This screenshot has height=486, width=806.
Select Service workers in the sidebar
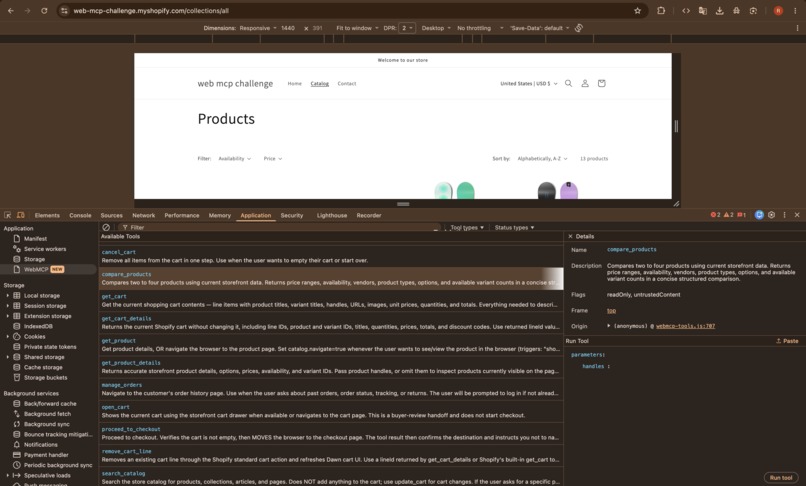[x=45, y=249]
